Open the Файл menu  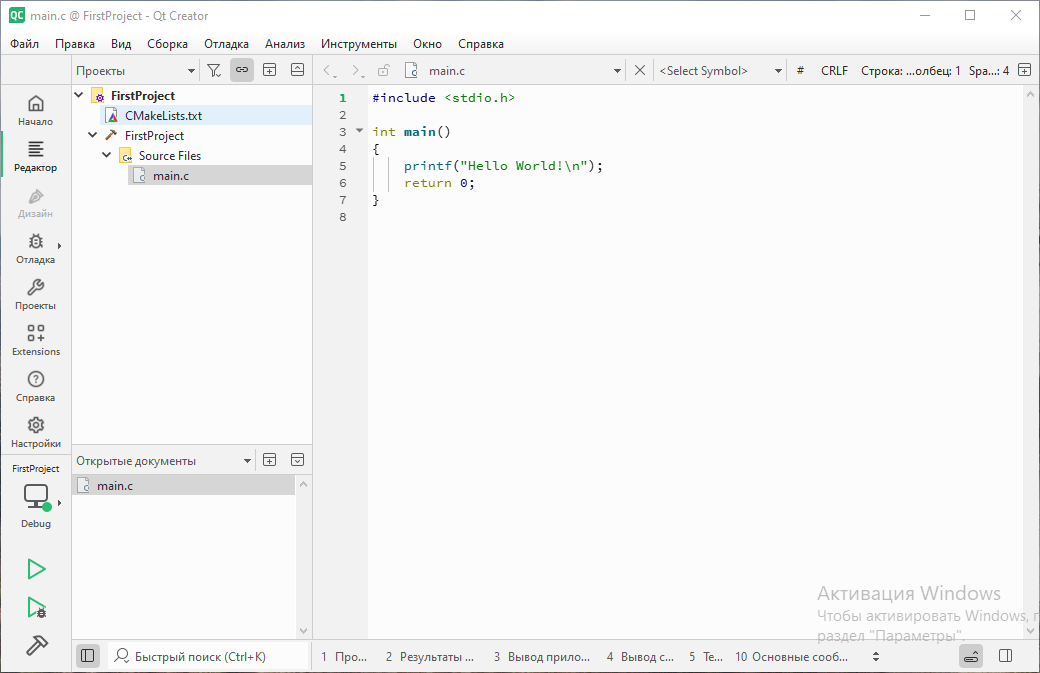tap(25, 44)
